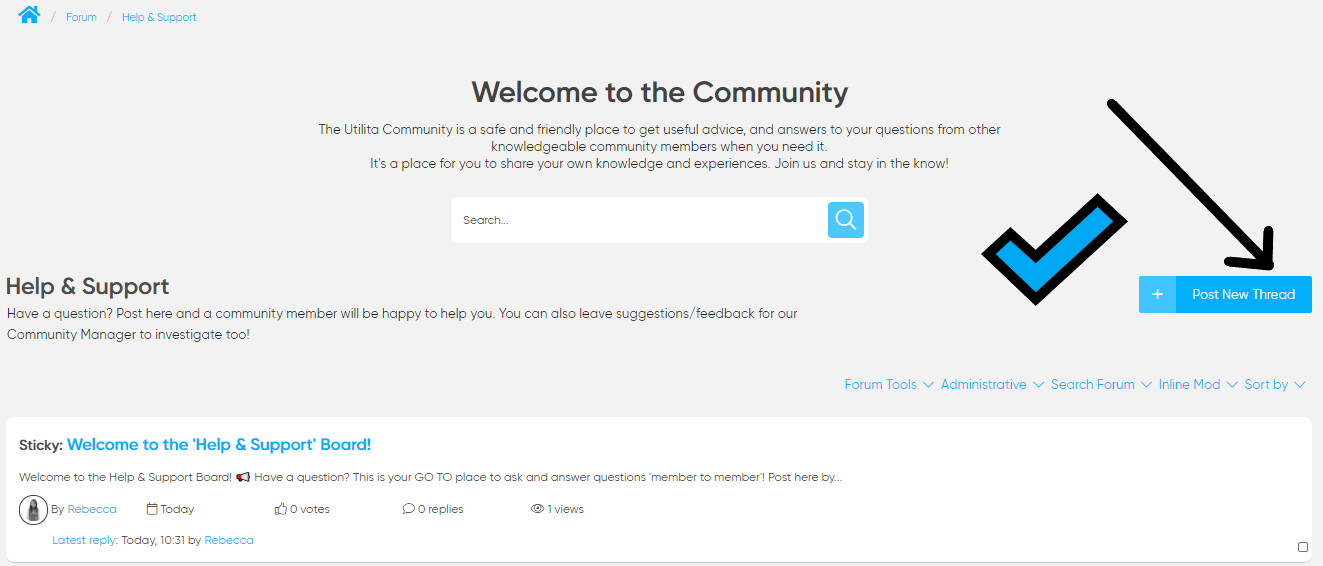This screenshot has width=1323, height=566.
Task: Click the plus icon beside Post New Thread
Action: 1157,294
